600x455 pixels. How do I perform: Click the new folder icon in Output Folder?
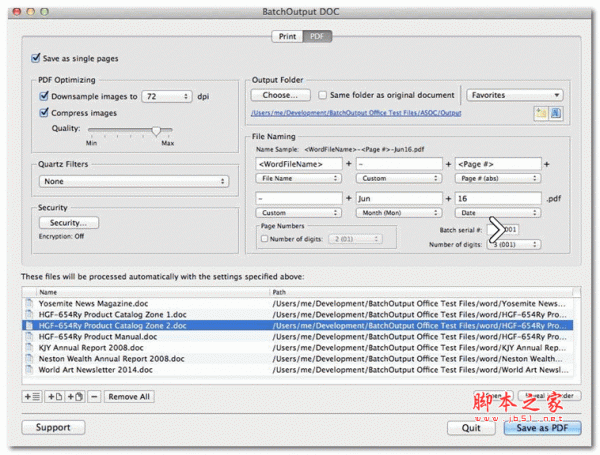(541, 113)
